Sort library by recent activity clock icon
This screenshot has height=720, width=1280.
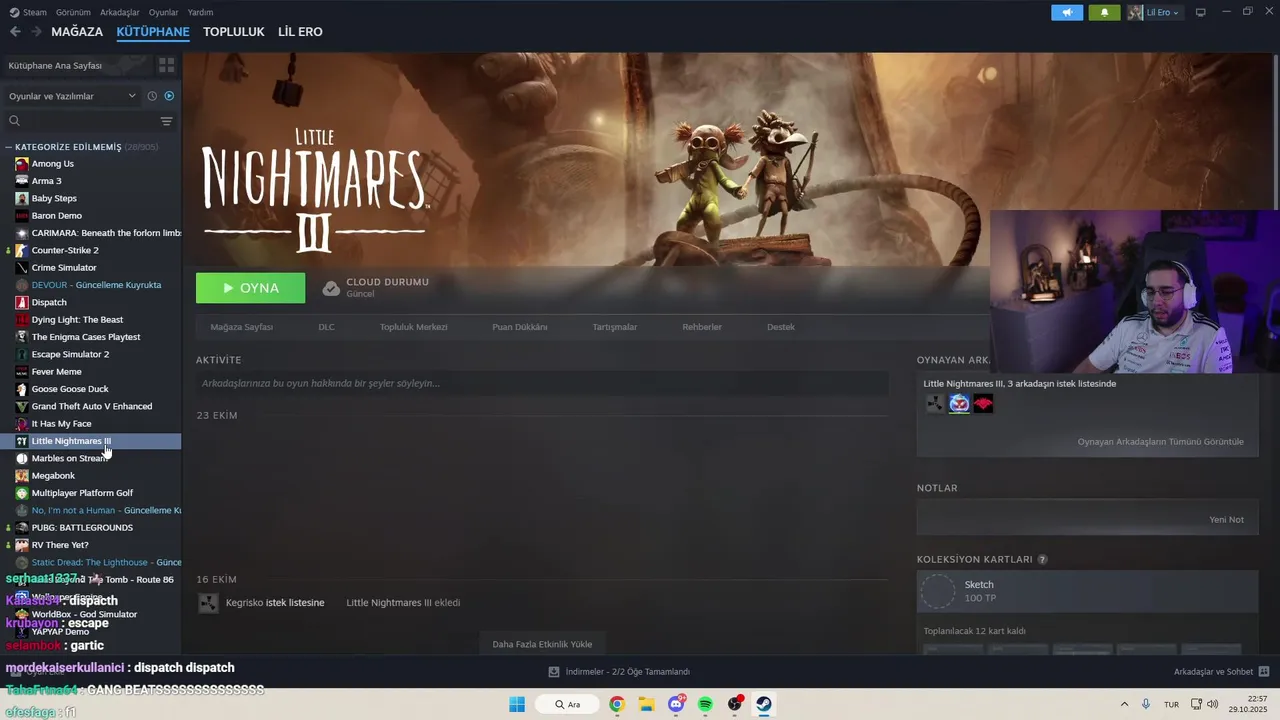(x=152, y=96)
